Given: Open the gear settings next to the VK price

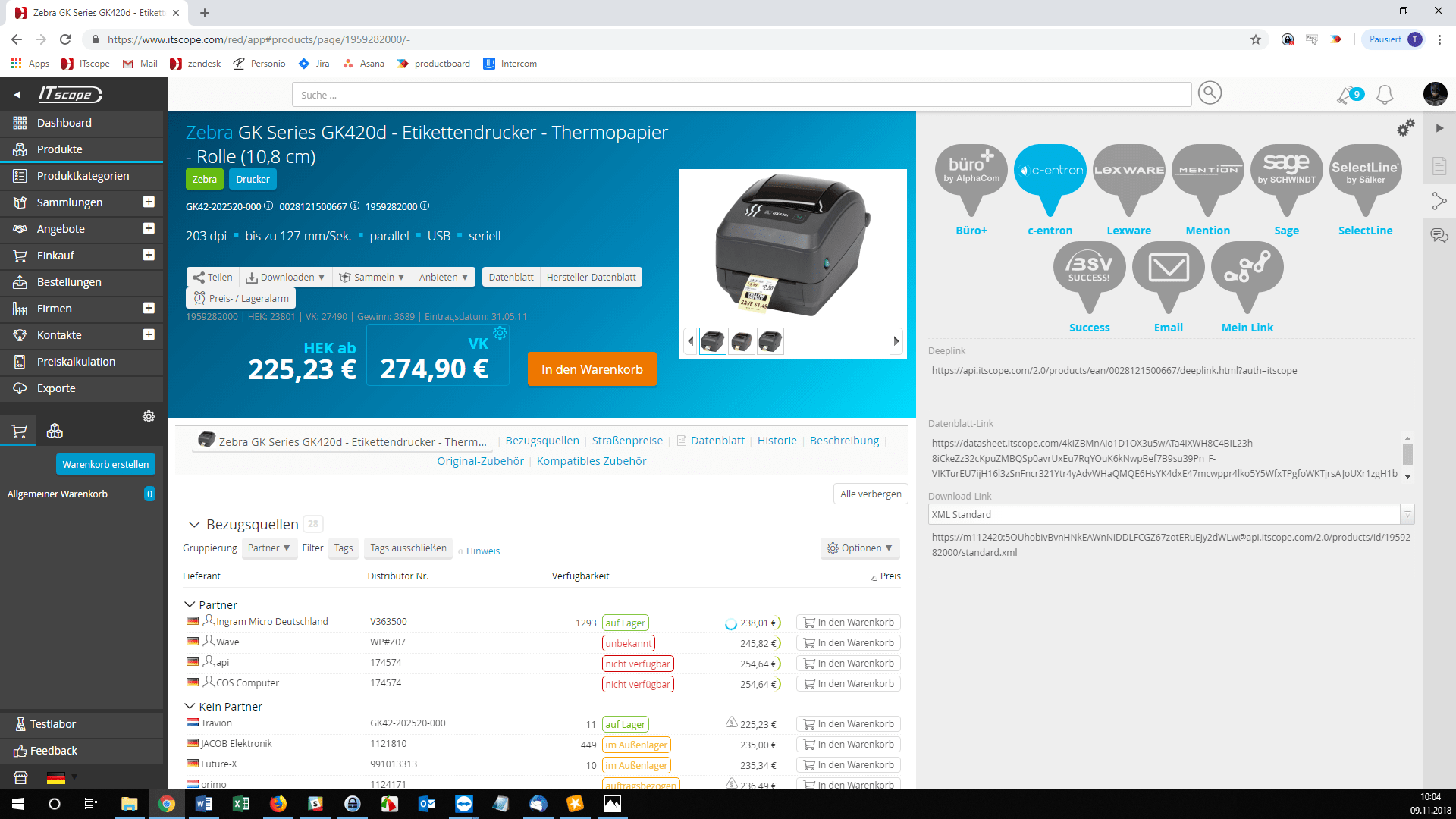Looking at the screenshot, I should tap(500, 332).
